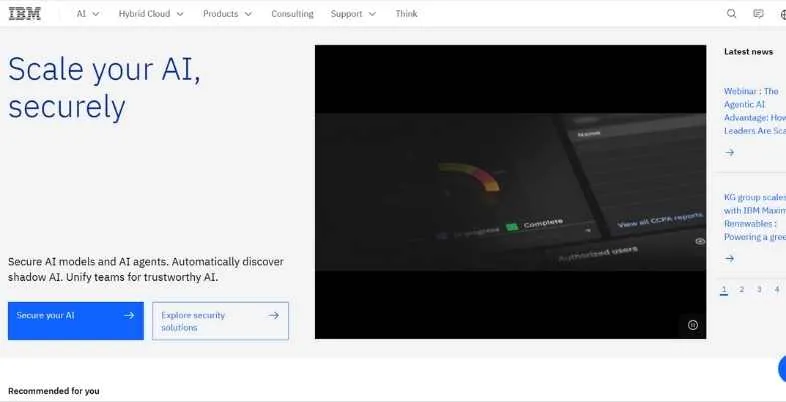This screenshot has width=786, height=402.
Task: Click the Secure your AI button
Action: (76, 321)
